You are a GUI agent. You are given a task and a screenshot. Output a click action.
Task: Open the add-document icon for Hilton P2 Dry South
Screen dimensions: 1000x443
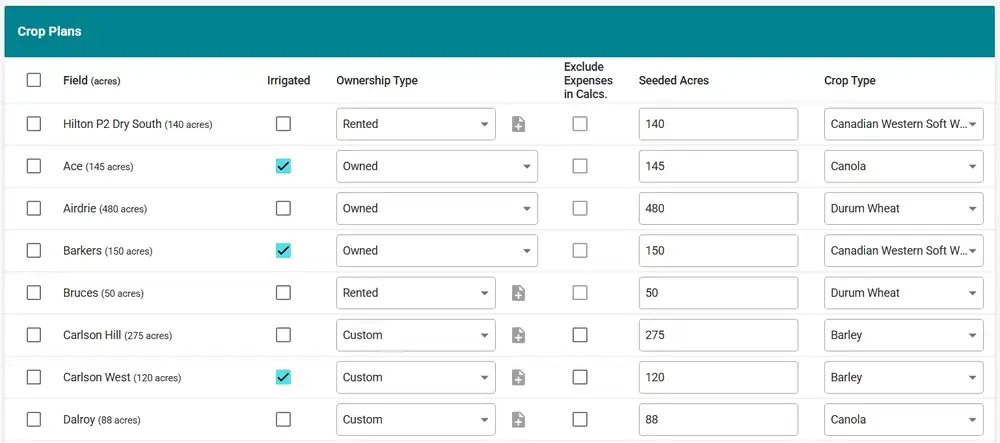click(x=518, y=124)
